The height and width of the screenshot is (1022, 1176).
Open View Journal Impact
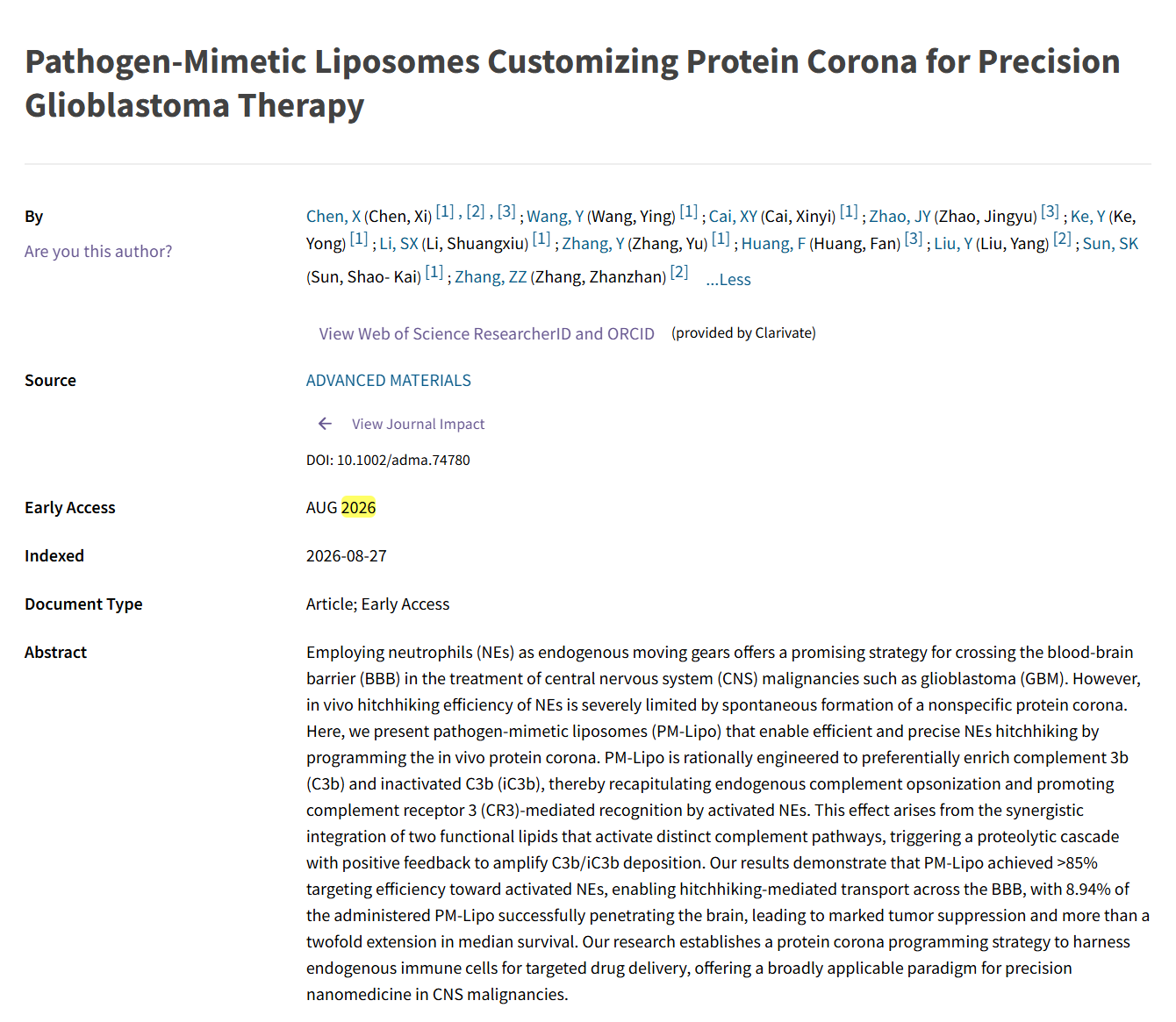(x=418, y=424)
